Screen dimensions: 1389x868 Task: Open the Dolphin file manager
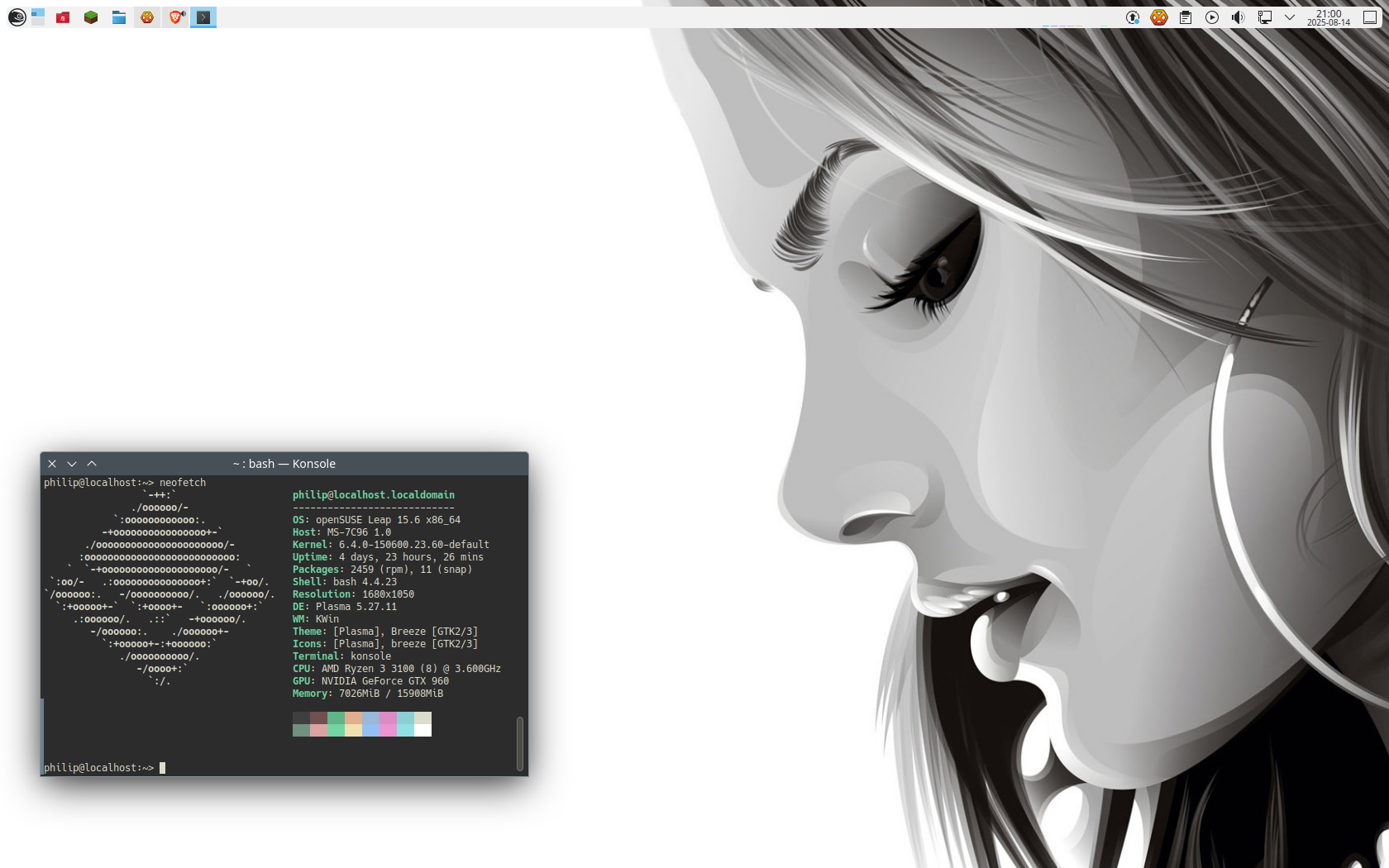coord(119,17)
